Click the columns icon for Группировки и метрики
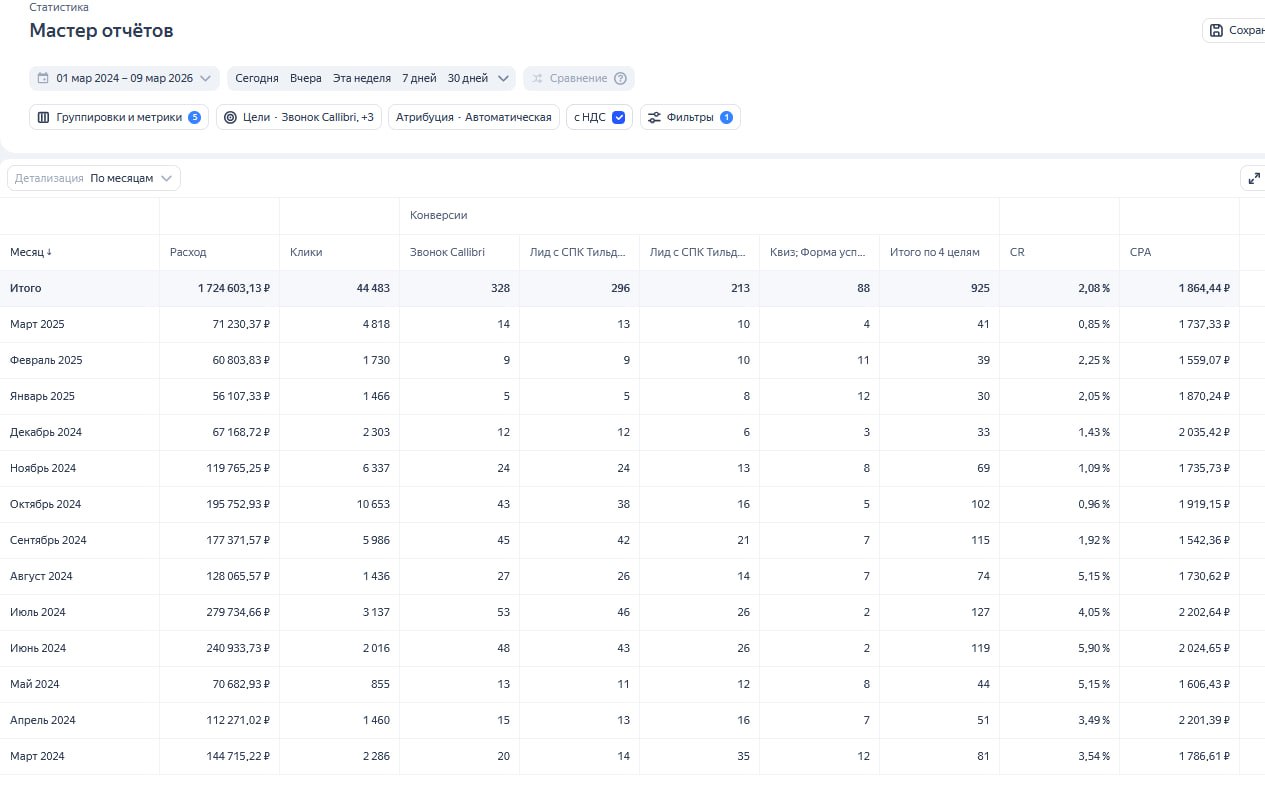1265x790 pixels. (x=43, y=117)
